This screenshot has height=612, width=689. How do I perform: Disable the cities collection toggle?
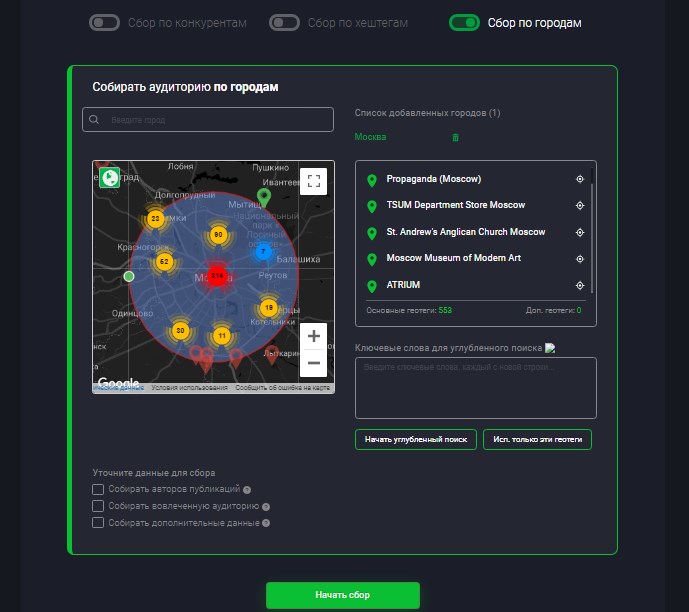click(x=464, y=23)
